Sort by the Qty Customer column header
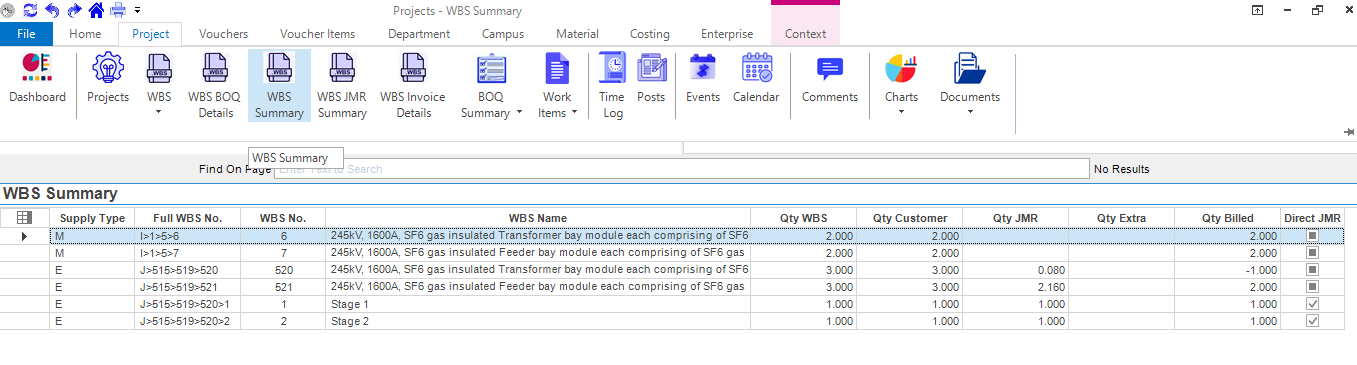This screenshot has width=1357, height=365. point(909,218)
